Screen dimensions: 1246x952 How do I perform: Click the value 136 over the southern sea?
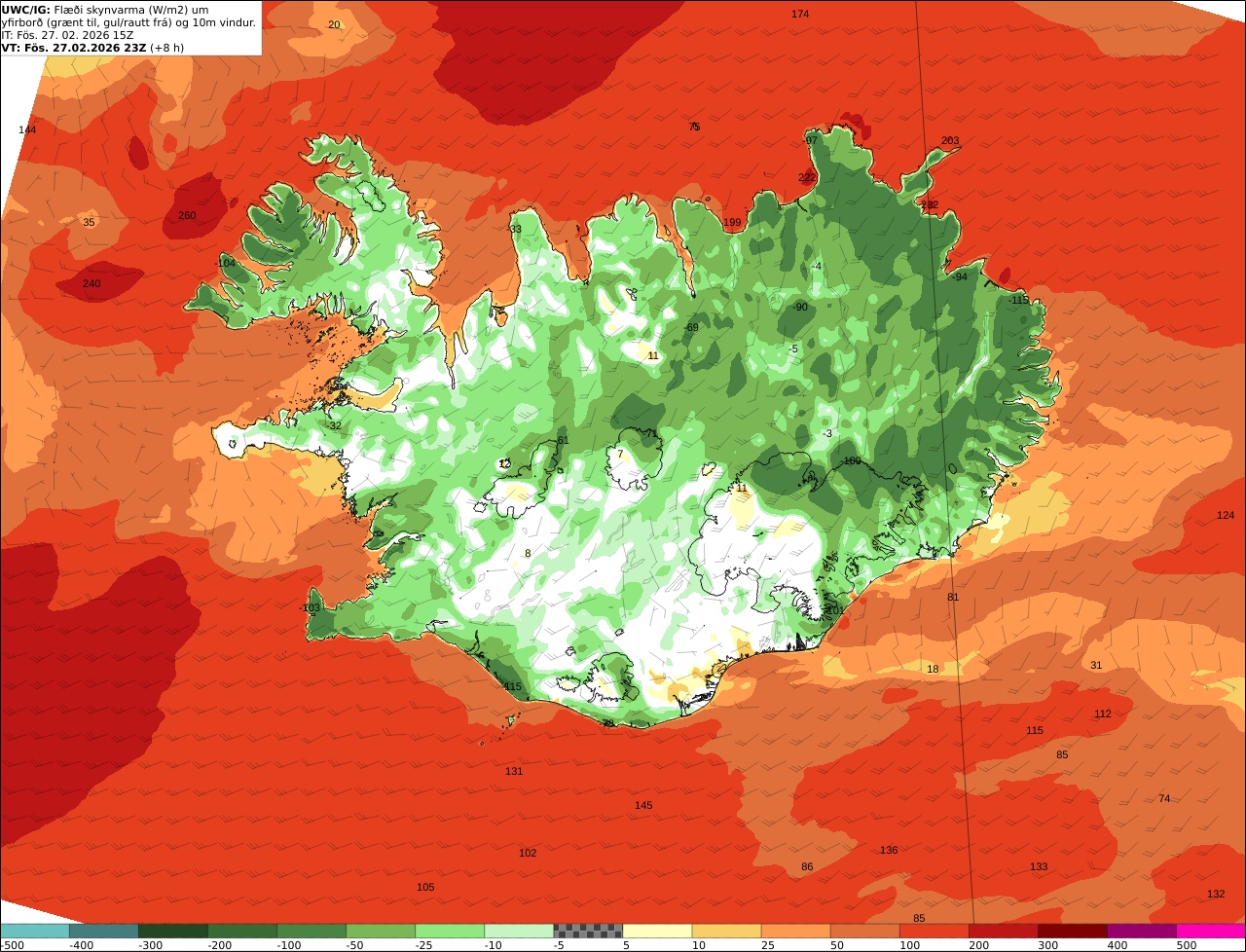coord(889,850)
